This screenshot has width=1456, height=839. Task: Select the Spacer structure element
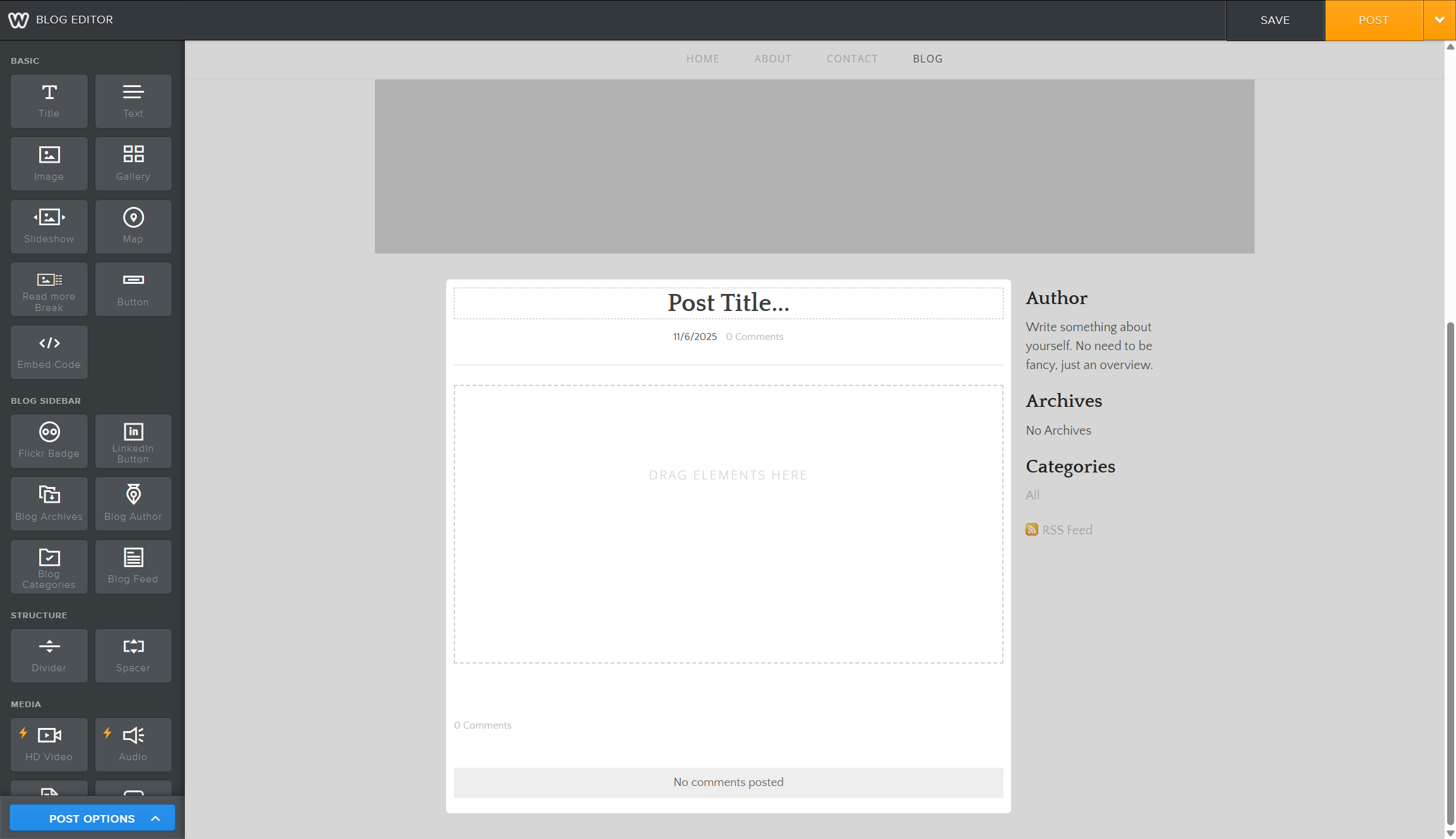click(133, 655)
